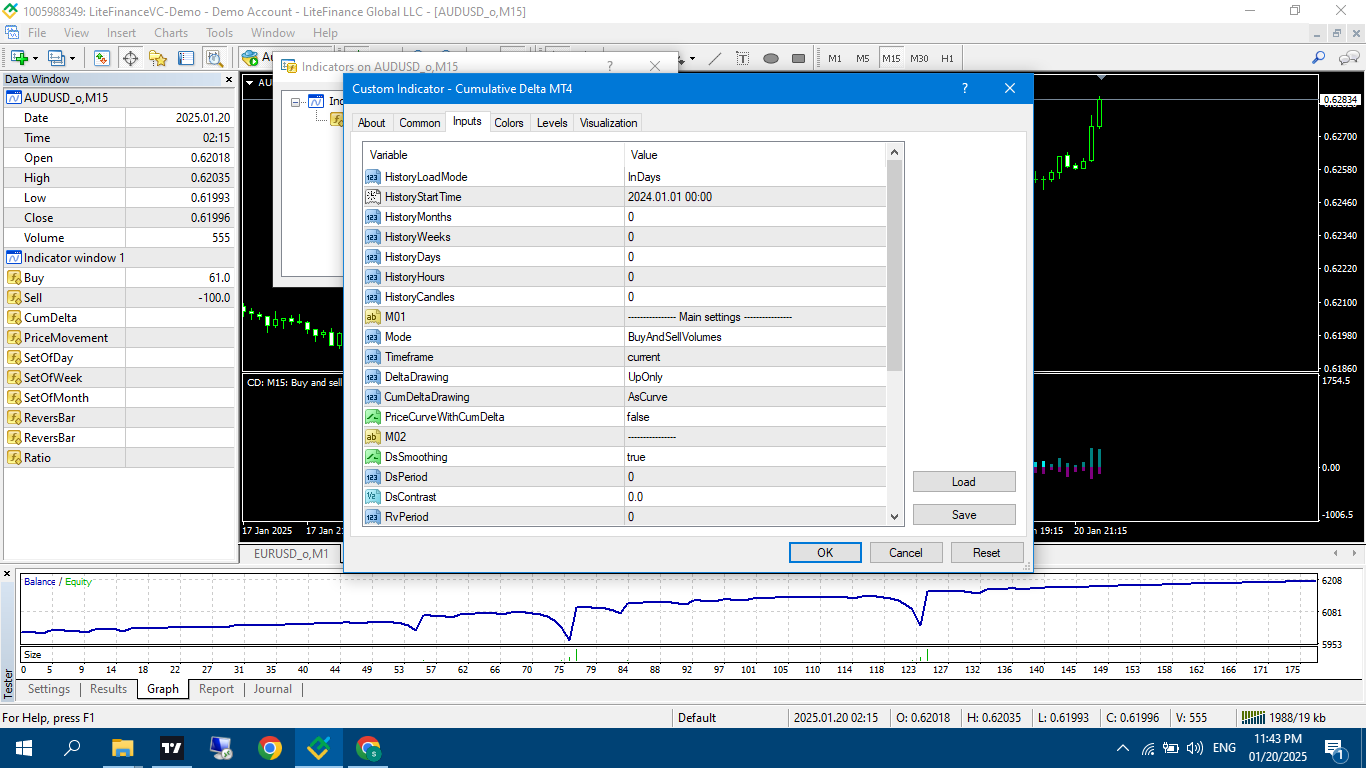
Task: Click the PriceCurveWithCumDelta boolean row icon
Action: click(373, 417)
